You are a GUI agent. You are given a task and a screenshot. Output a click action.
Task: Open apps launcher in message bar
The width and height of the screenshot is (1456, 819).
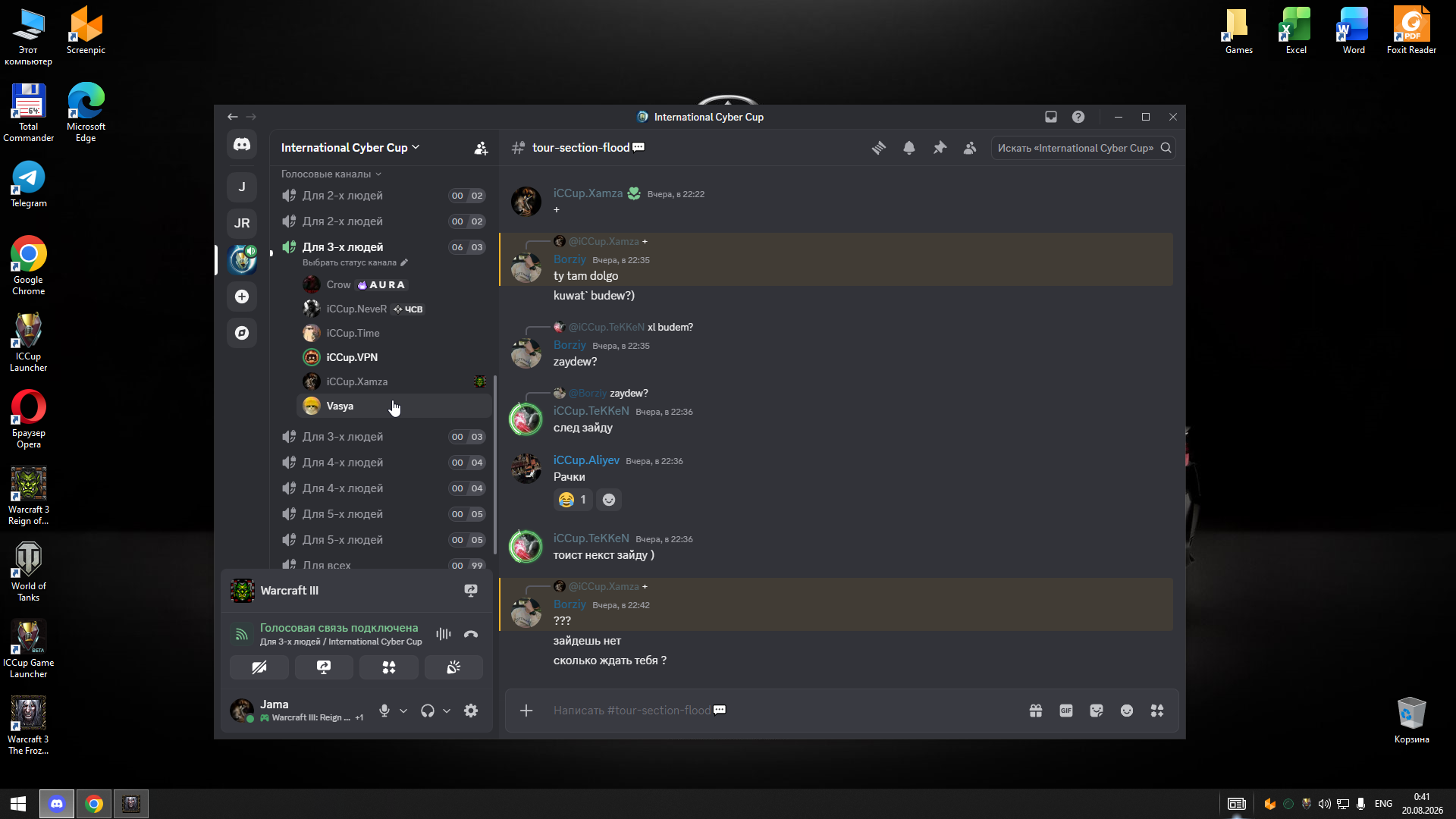pos(1157,711)
